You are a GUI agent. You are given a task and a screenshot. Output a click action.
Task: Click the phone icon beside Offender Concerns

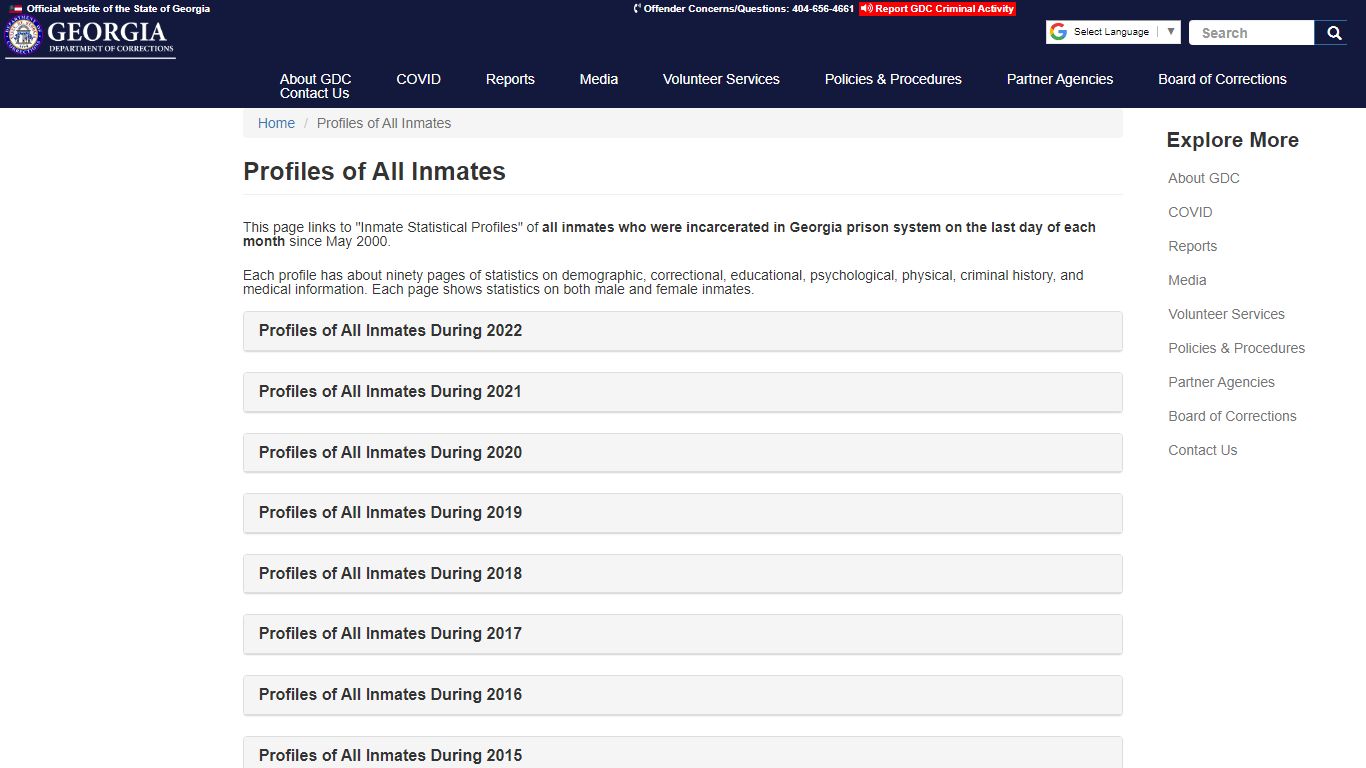(x=637, y=9)
